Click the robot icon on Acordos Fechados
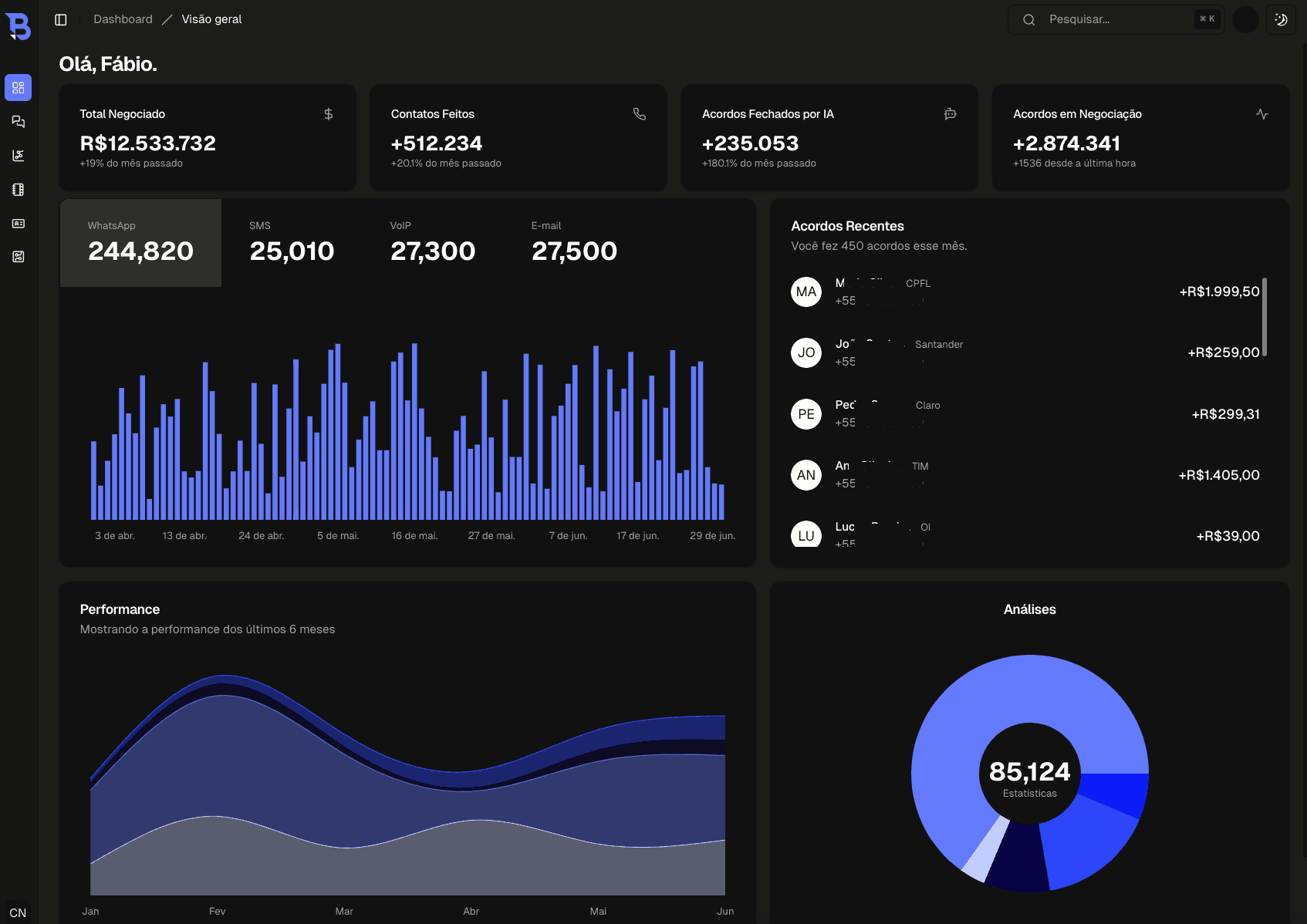This screenshot has height=924, width=1307. point(951,114)
